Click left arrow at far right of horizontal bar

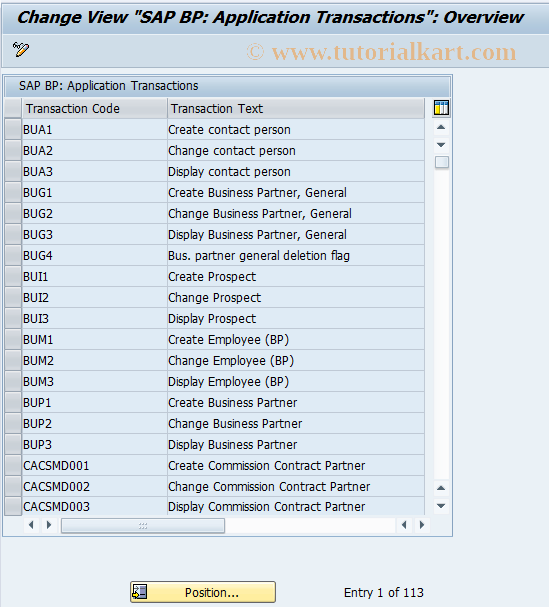(x=404, y=525)
